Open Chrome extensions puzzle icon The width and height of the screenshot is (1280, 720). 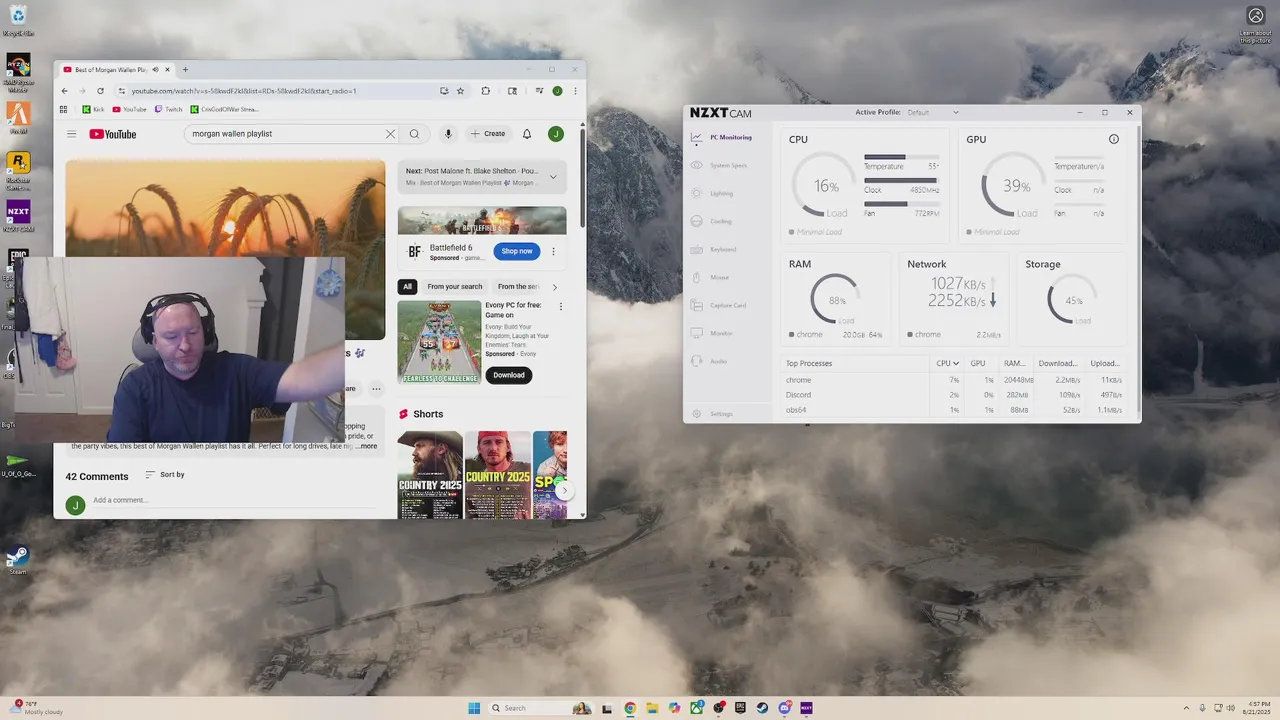pyautogui.click(x=486, y=91)
